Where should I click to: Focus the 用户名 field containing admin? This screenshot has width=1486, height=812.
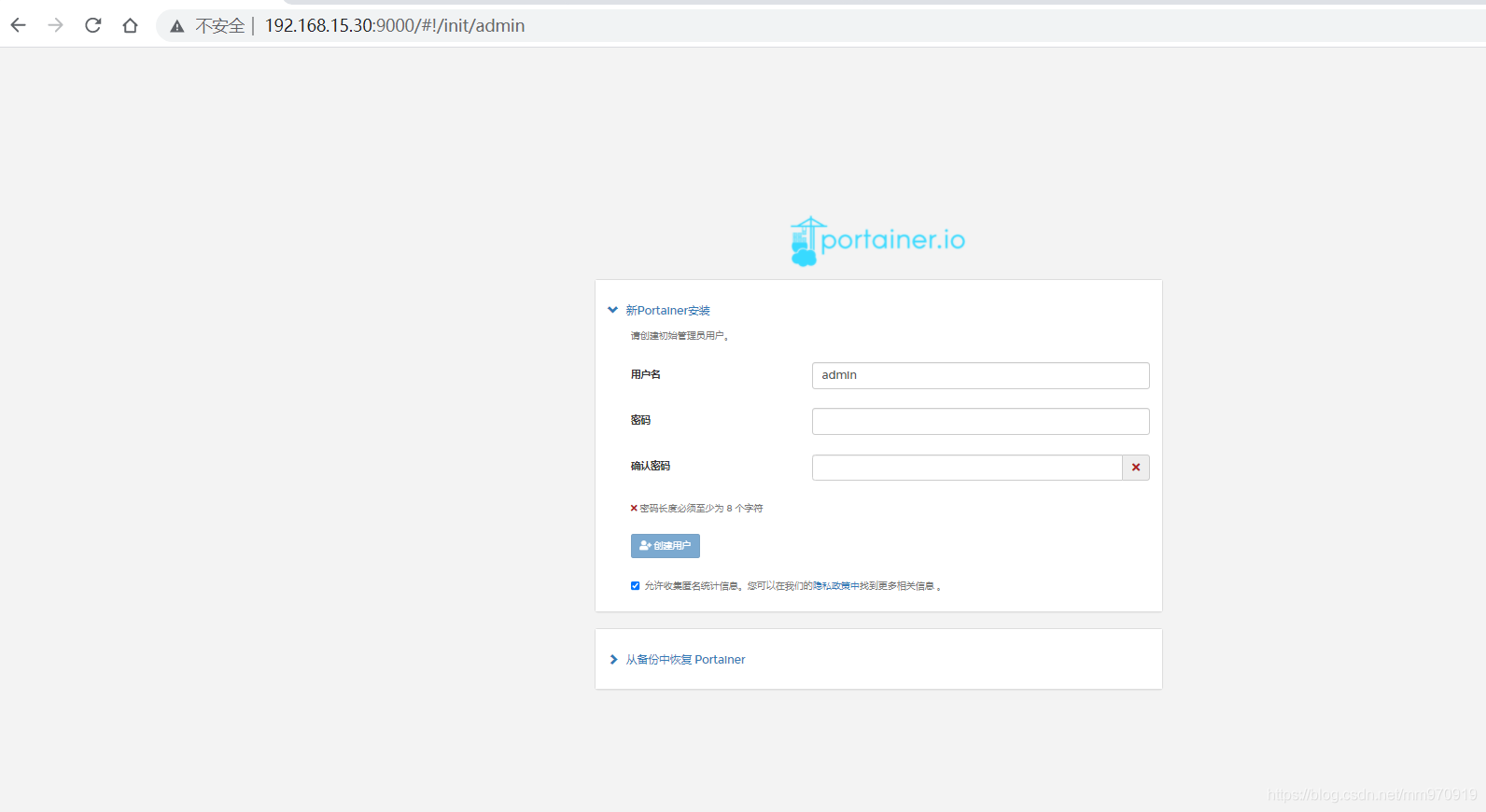pos(980,375)
